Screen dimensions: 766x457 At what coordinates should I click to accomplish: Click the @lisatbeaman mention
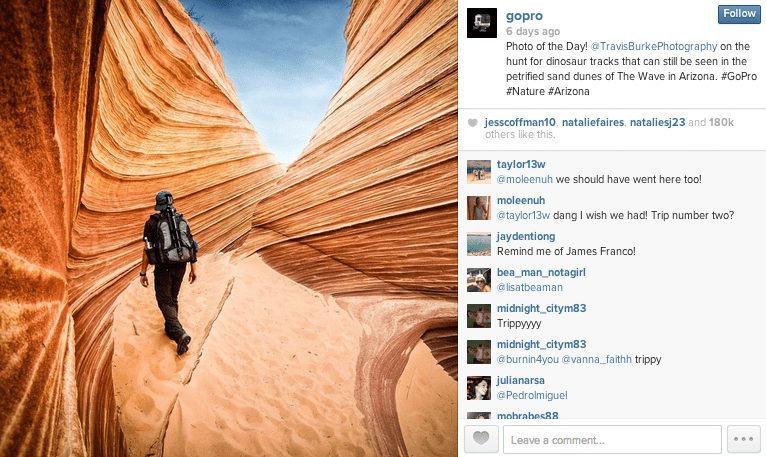(530, 287)
